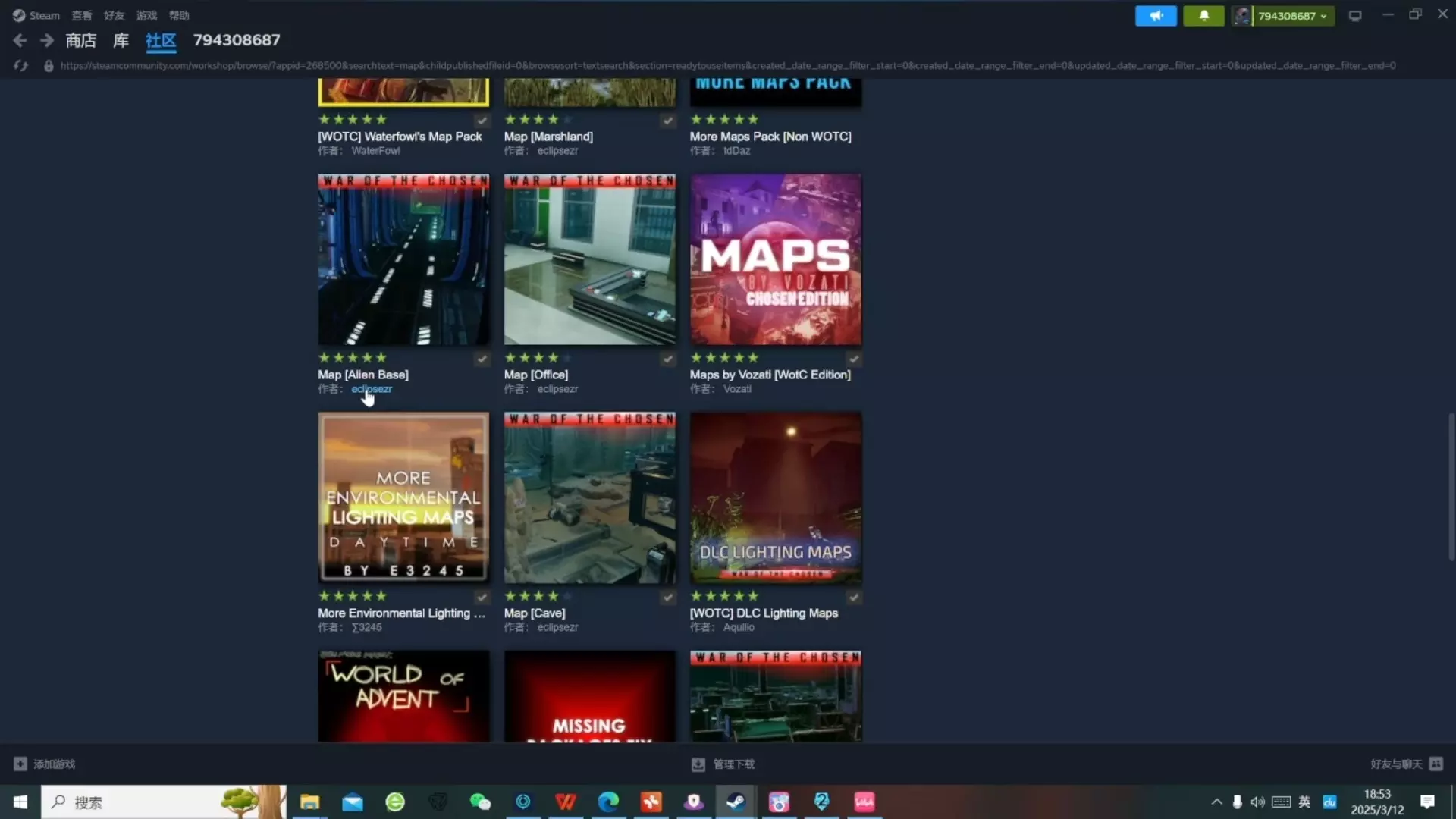1456x819 pixels.
Task: Go forward with the Steam forward arrow
Action: coord(47,40)
